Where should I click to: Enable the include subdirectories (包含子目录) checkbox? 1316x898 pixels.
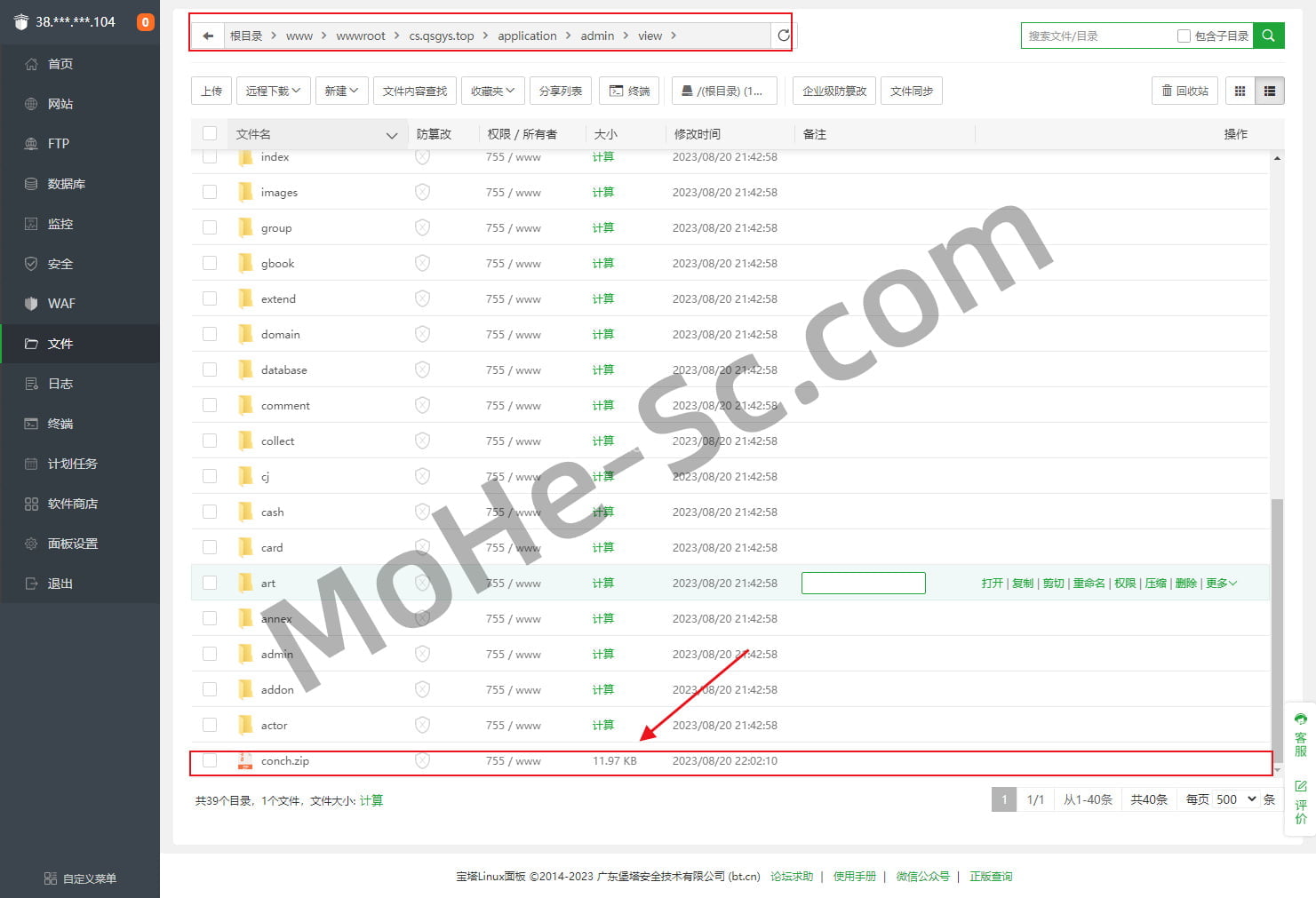tap(1184, 36)
